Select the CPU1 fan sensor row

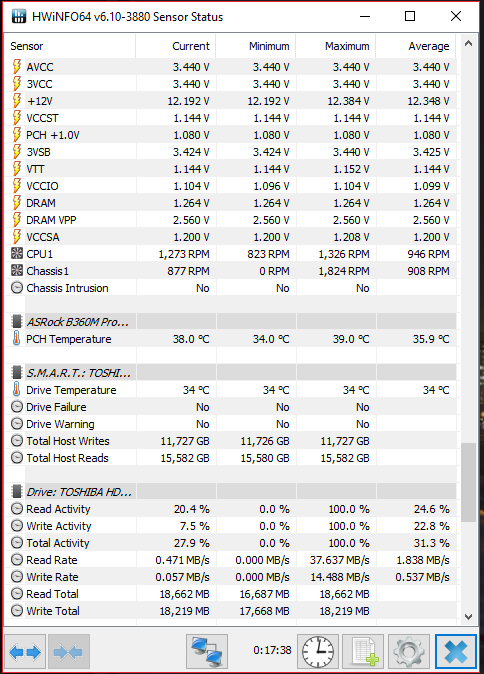[230, 254]
